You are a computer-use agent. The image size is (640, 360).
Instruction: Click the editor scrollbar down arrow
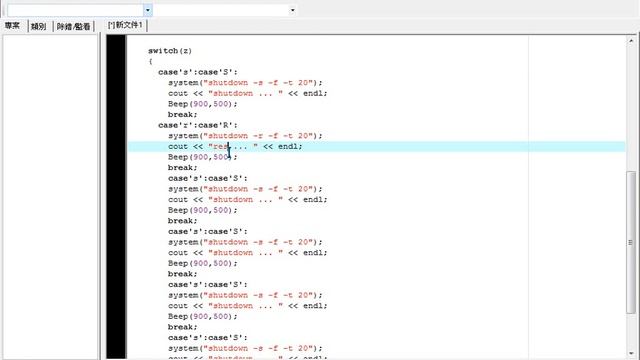631,353
